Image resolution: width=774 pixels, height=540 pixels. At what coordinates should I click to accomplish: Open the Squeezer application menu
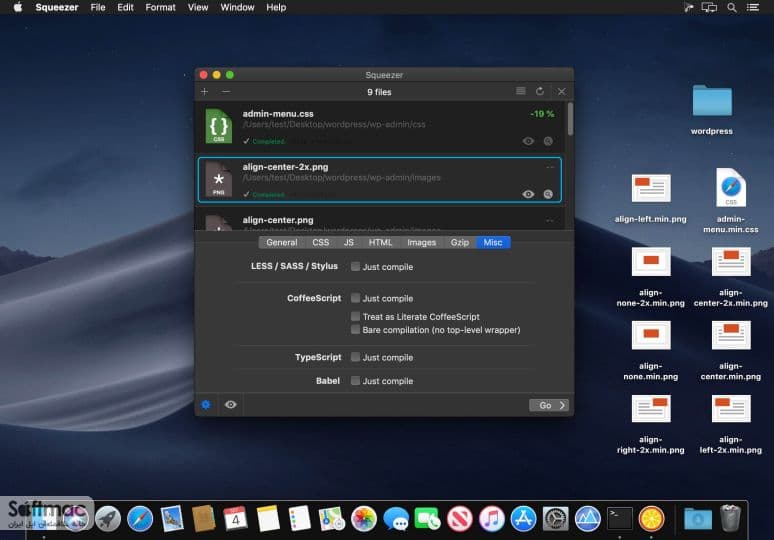pos(57,7)
